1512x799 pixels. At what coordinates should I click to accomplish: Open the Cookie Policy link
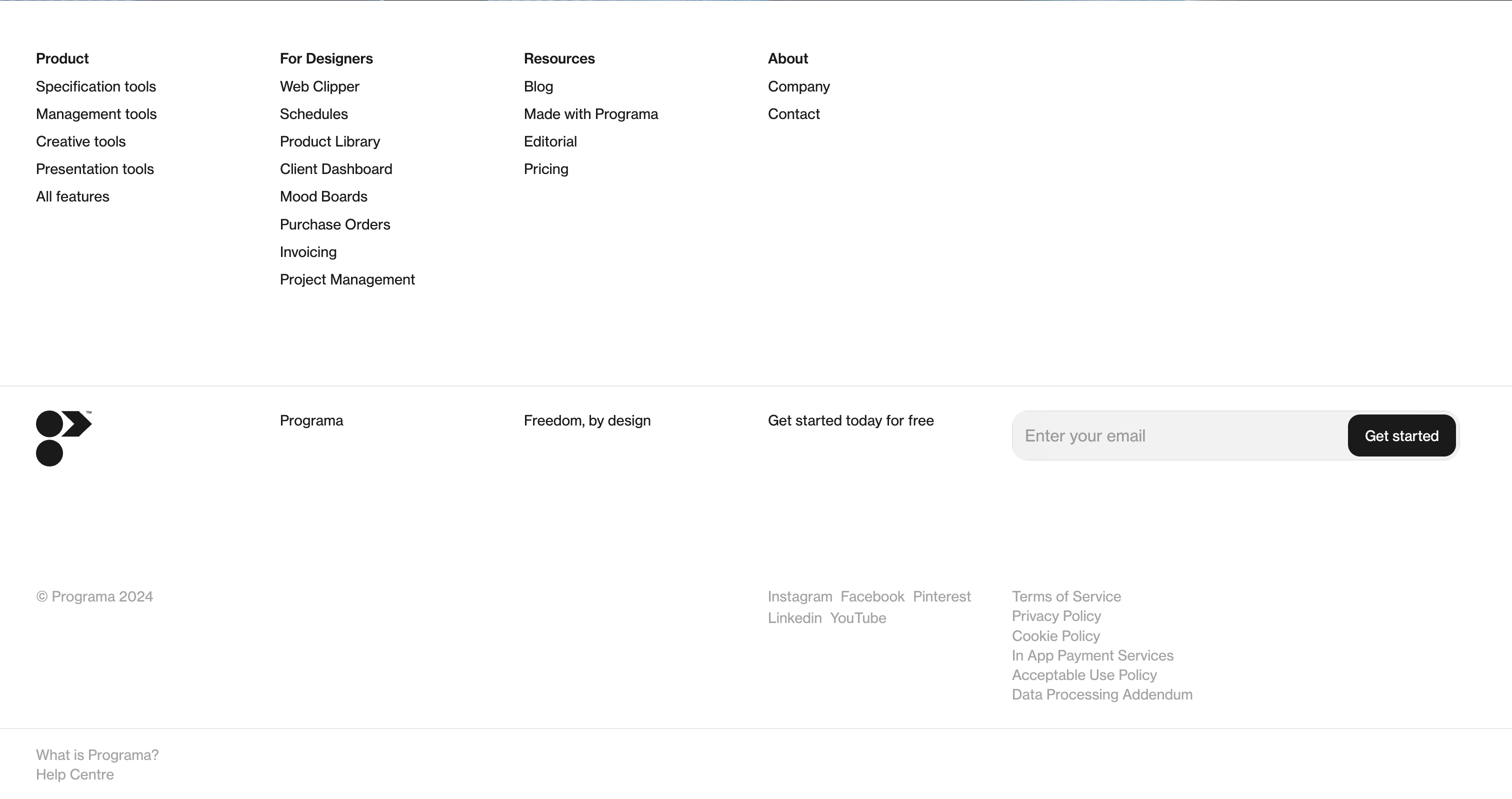coord(1055,636)
